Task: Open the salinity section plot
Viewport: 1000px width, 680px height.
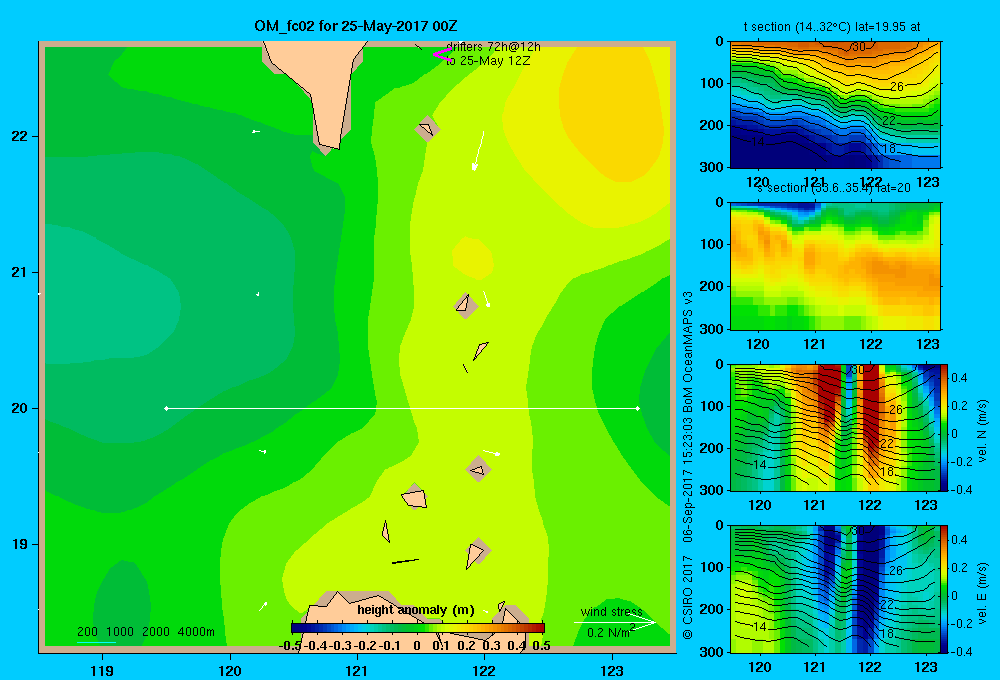Action: [835, 266]
